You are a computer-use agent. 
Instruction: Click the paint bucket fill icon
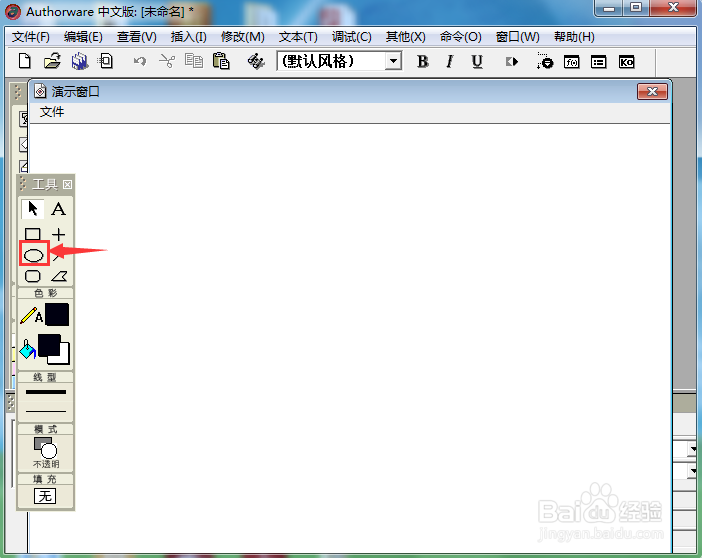tap(27, 350)
